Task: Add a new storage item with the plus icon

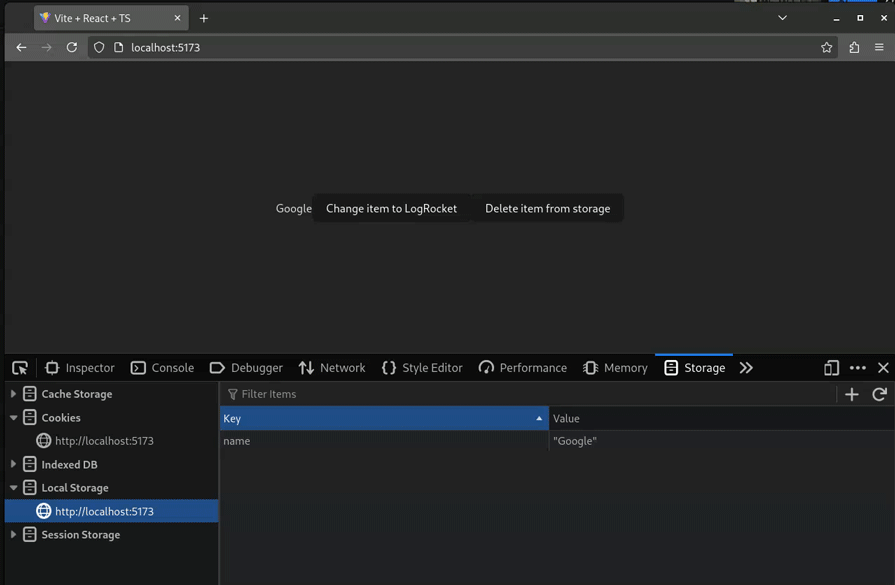Action: click(x=851, y=394)
